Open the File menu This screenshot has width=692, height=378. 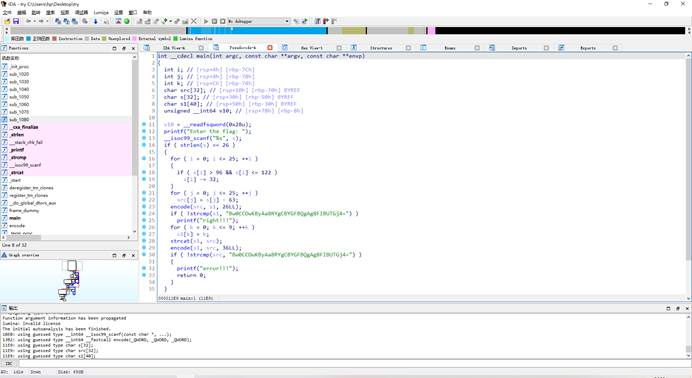pos(7,12)
